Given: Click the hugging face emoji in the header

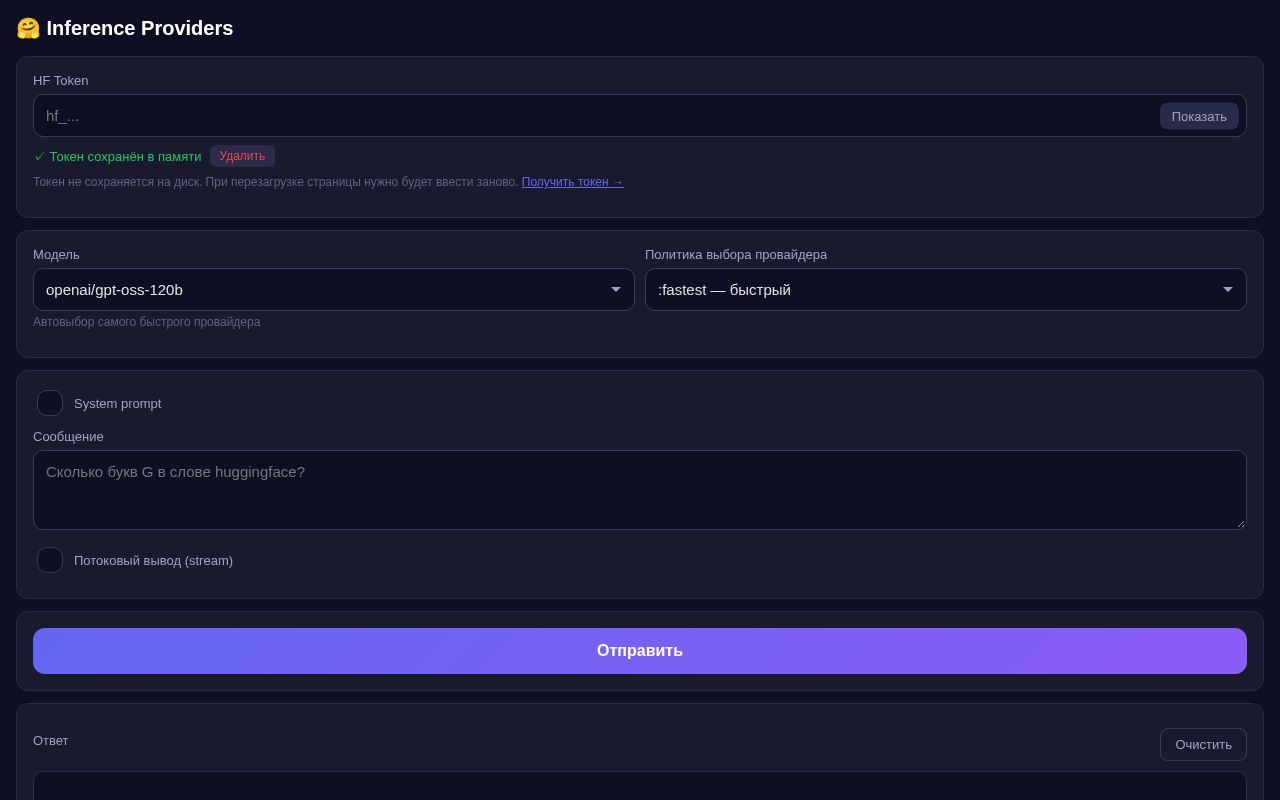Looking at the screenshot, I should (x=28, y=28).
